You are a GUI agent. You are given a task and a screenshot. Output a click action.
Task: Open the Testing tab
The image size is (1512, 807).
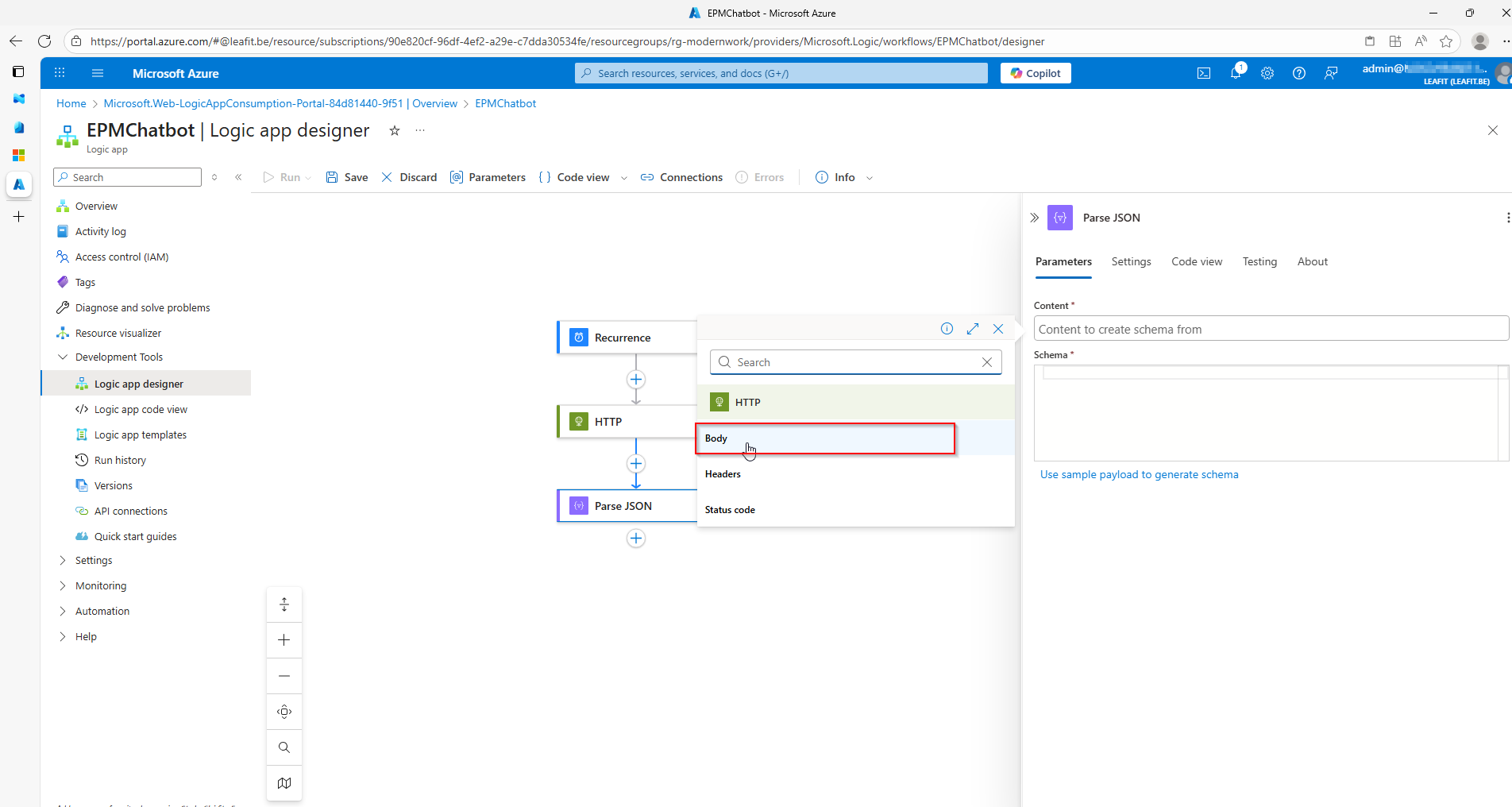[x=1259, y=261]
